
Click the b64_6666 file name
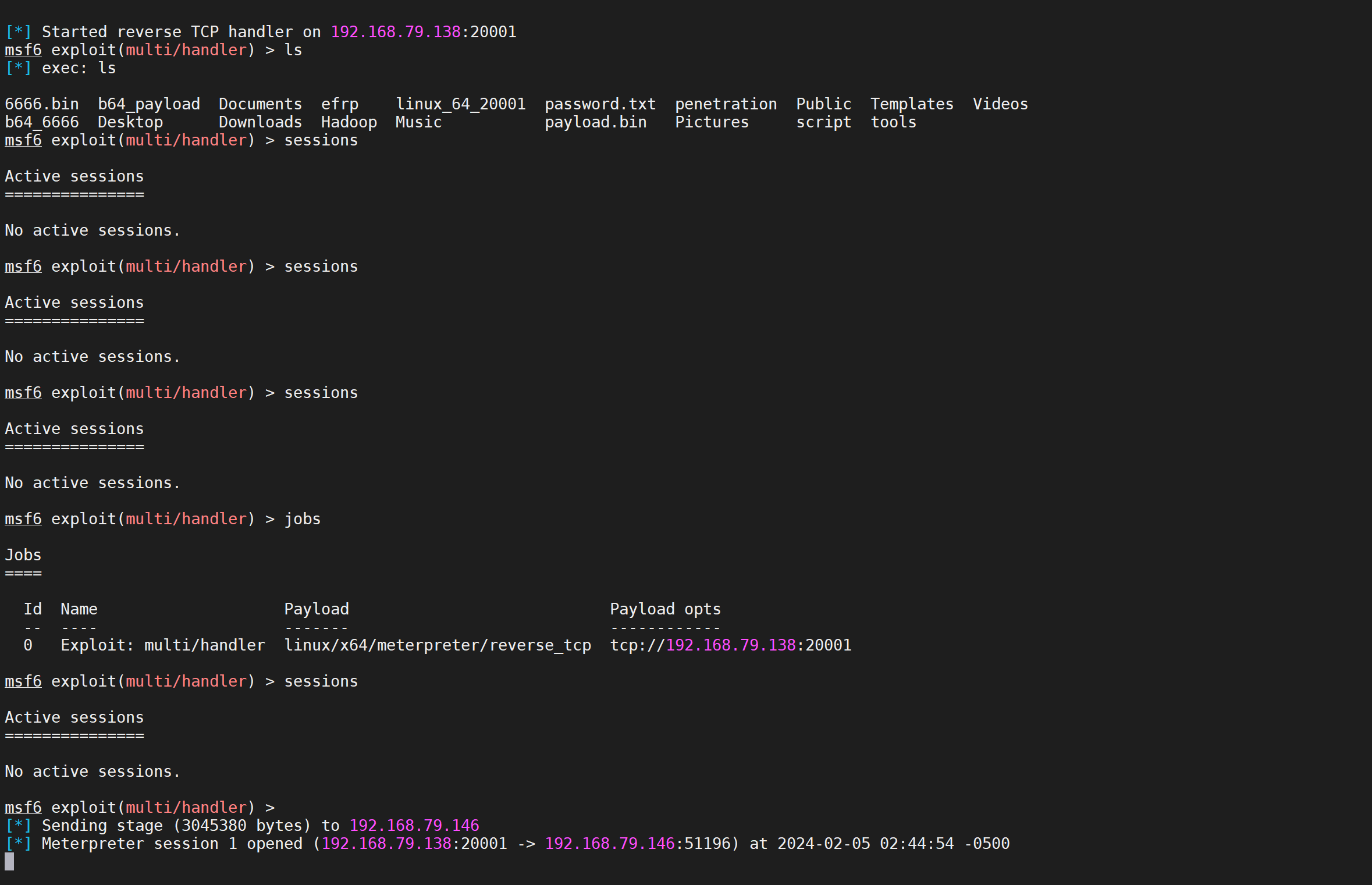click(42, 122)
